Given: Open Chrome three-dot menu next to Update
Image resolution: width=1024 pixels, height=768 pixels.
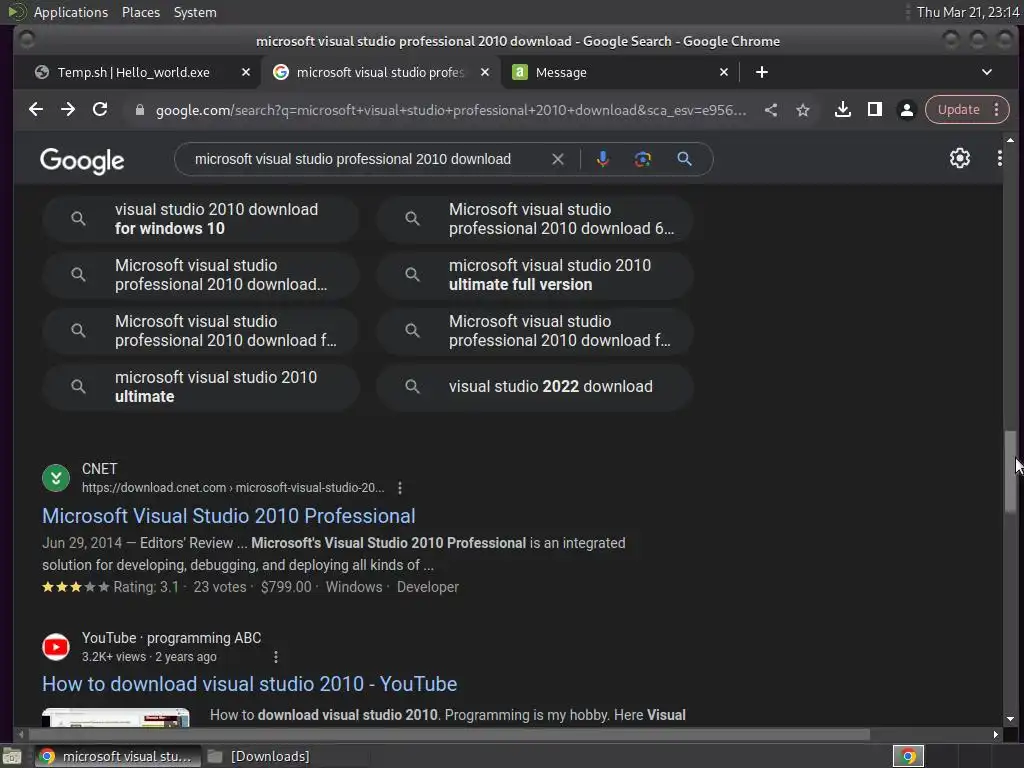Looking at the screenshot, I should pos(997,110).
